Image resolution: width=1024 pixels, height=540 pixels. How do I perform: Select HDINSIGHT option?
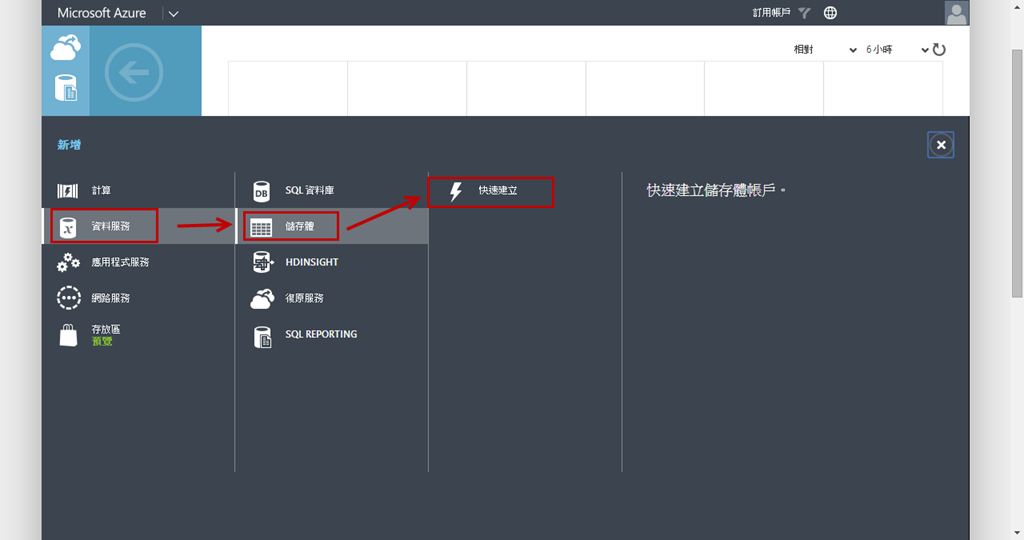tap(332, 262)
